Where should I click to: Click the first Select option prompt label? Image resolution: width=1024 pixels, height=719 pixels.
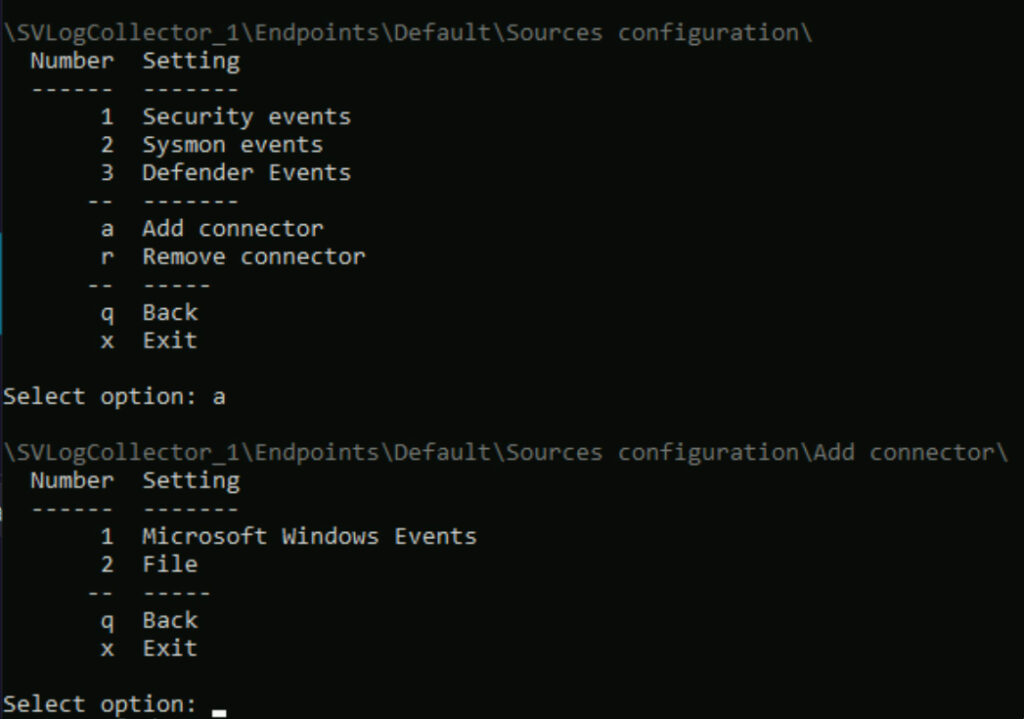[100, 397]
